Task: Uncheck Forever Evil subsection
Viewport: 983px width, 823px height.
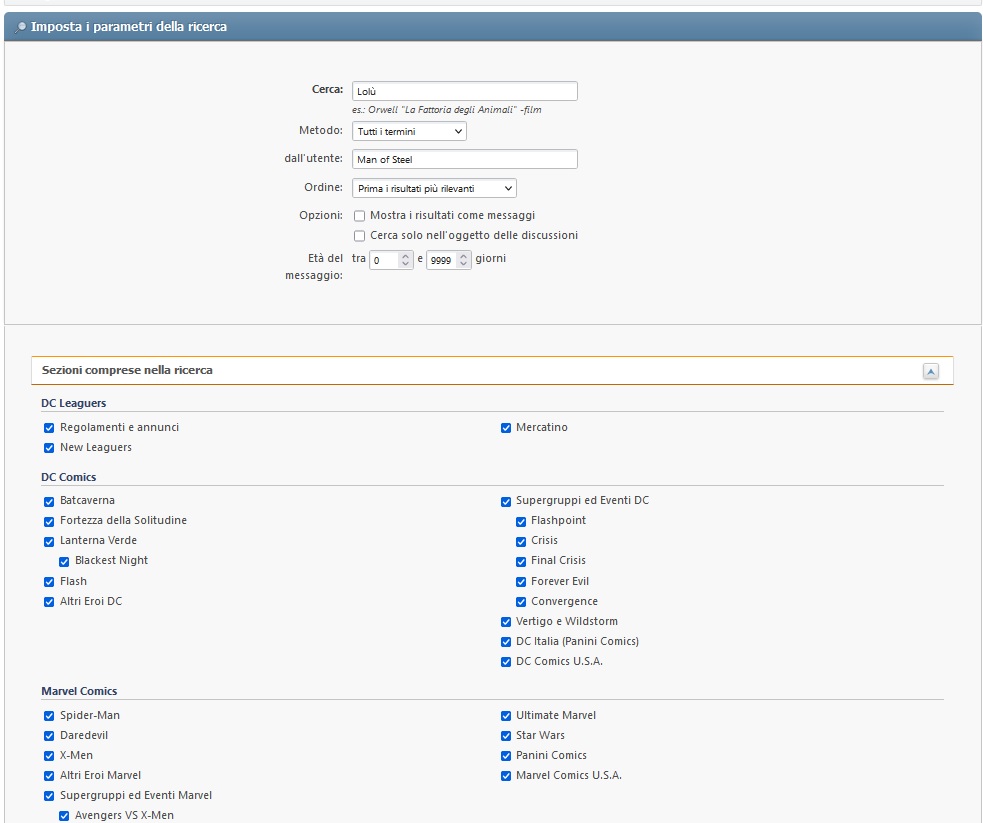Action: coord(521,582)
